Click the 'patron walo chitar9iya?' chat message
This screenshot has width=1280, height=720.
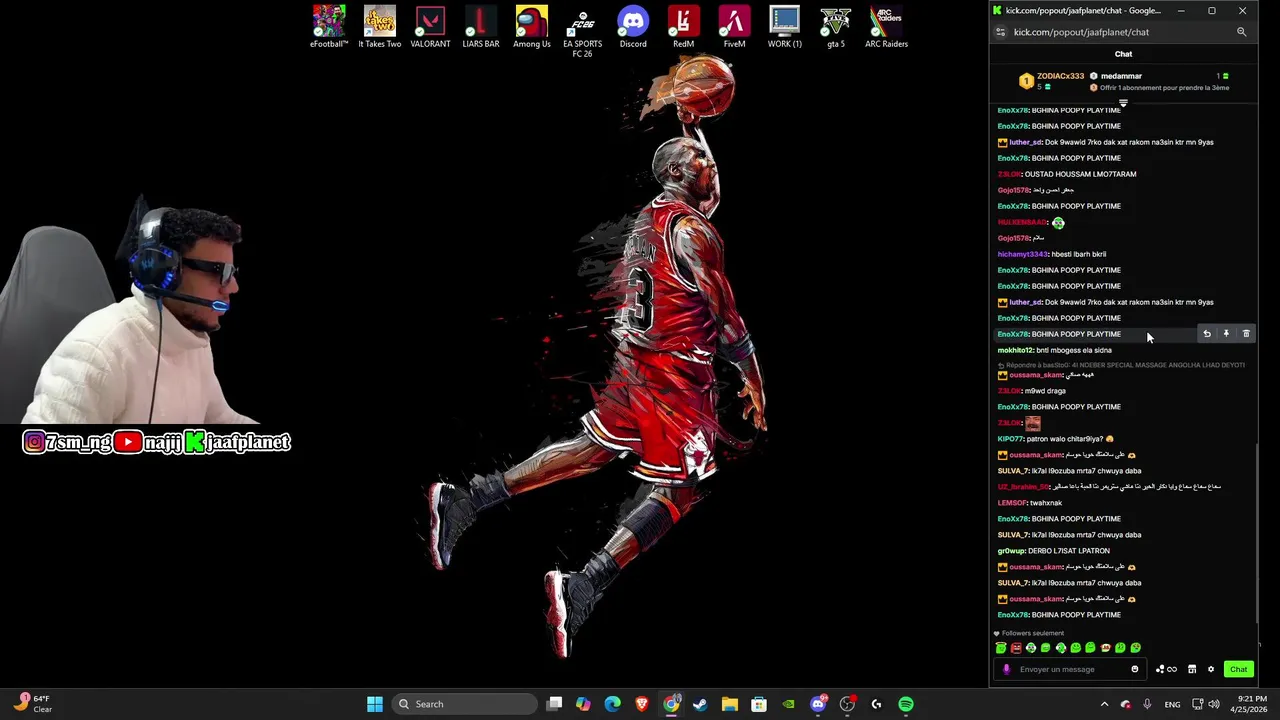coord(1066,439)
